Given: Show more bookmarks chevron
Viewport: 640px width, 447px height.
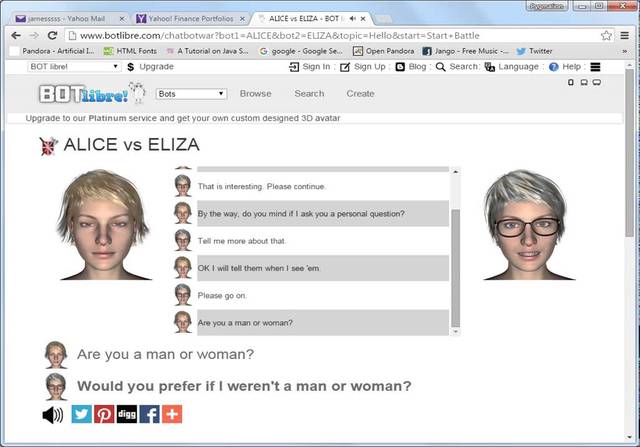Looking at the screenshot, I should [624, 51].
